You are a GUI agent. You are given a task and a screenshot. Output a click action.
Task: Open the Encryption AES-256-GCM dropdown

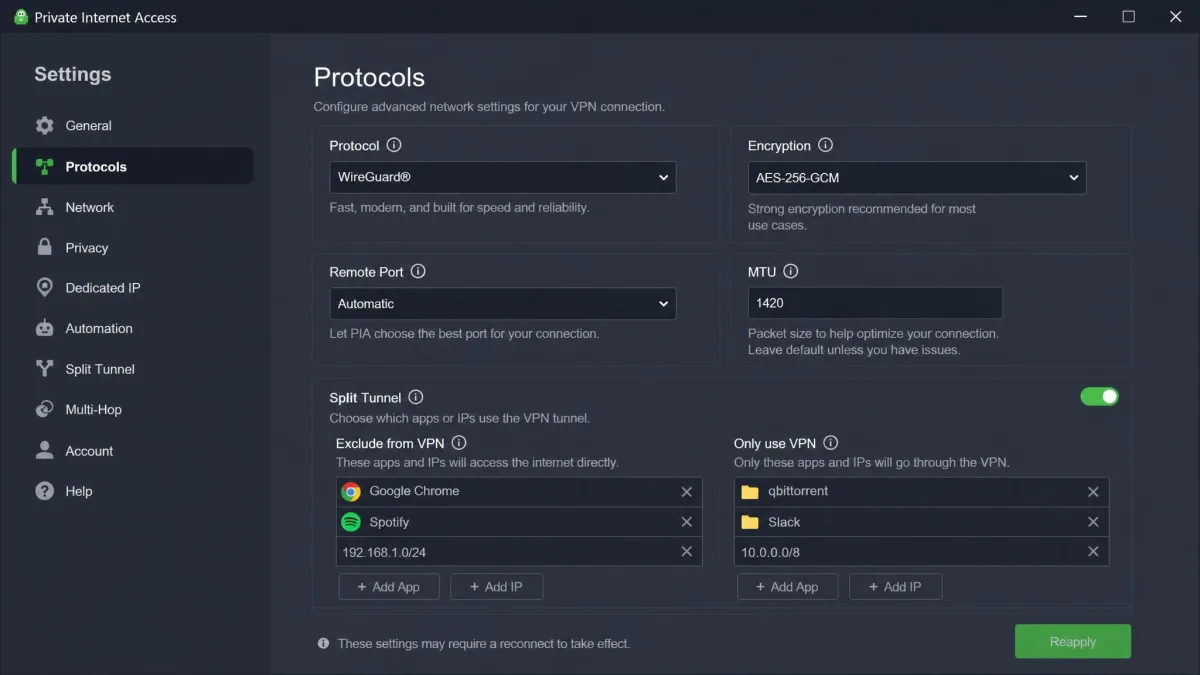(917, 178)
